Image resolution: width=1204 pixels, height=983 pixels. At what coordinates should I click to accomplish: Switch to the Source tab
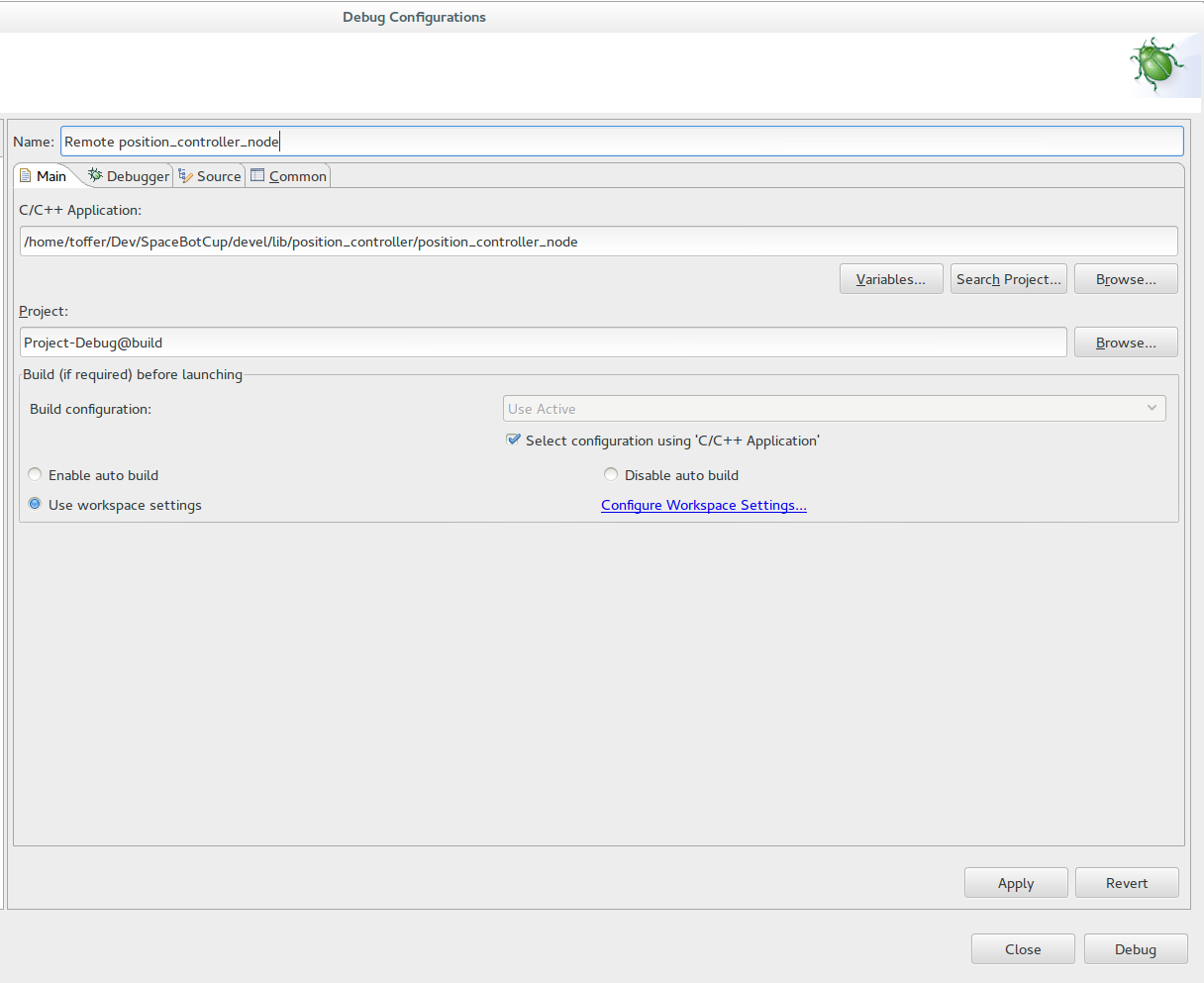tap(216, 175)
